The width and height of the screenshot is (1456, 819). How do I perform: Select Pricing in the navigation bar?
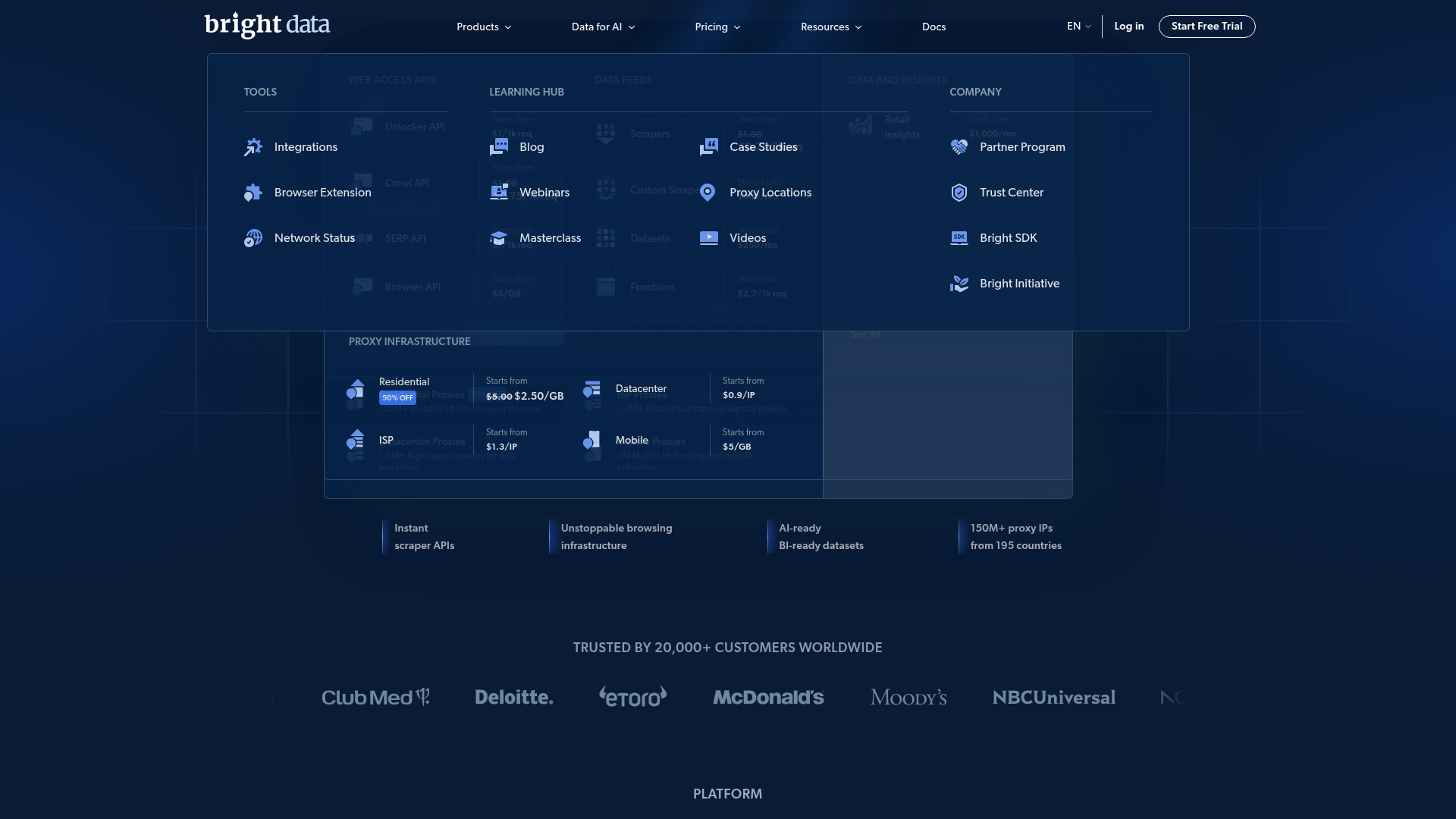click(717, 27)
